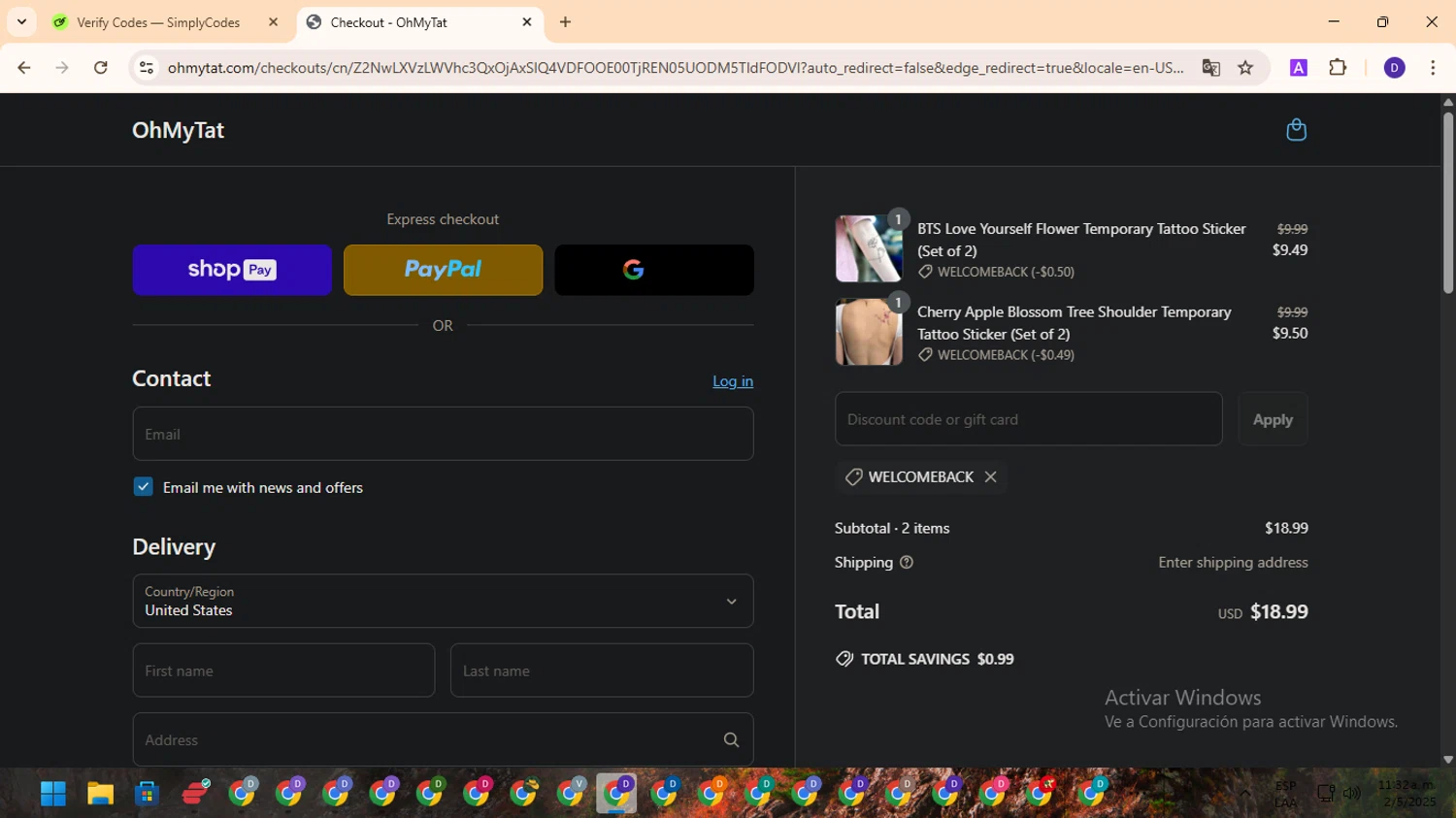This screenshot has width=1456, height=818.
Task: Close the Verify Codes tab
Action: click(273, 22)
